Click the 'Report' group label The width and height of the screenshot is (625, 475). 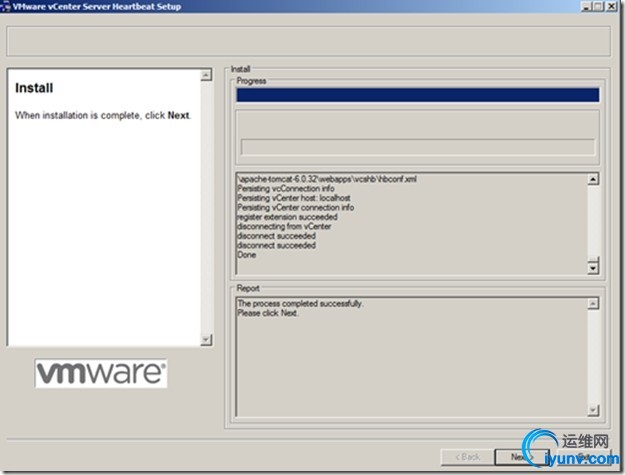point(248,288)
